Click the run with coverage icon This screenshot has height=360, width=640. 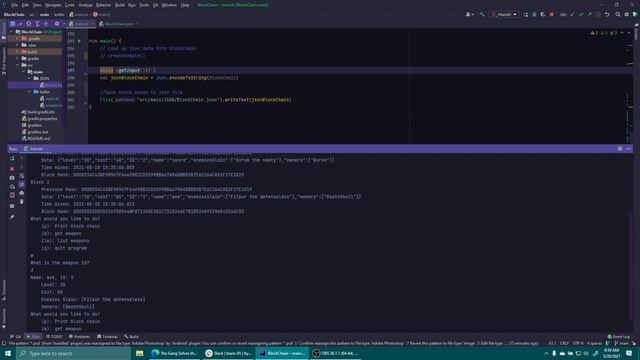click(543, 14)
